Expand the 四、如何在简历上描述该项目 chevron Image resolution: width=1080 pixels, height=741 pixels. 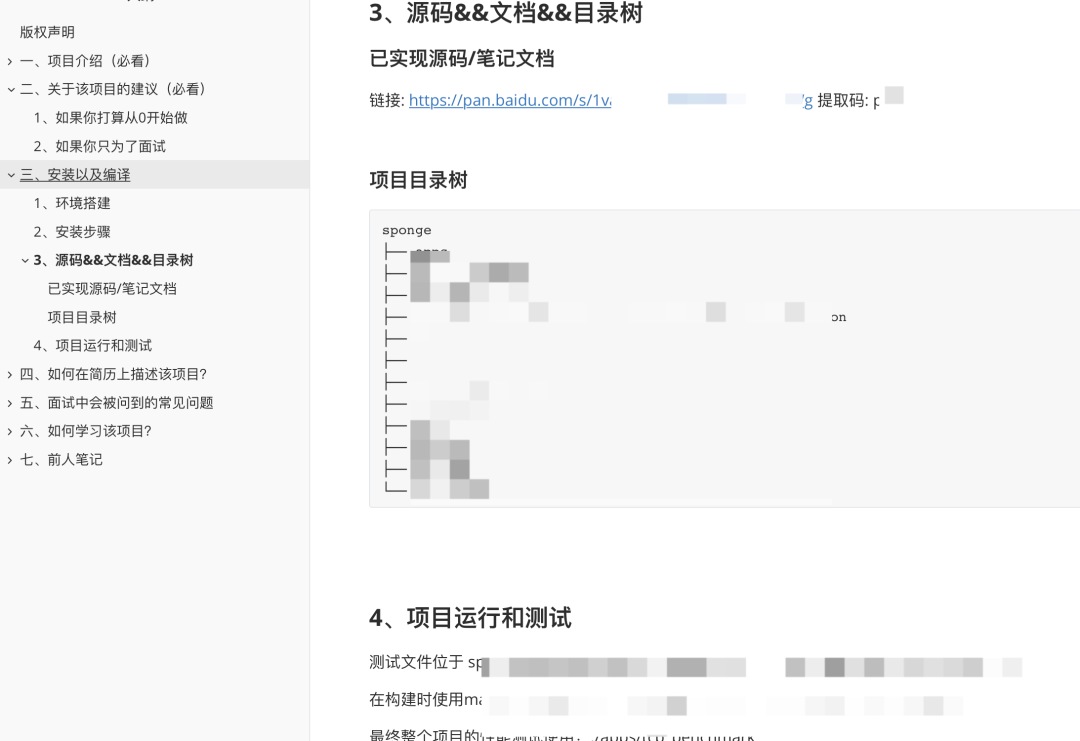pyautogui.click(x=10, y=374)
